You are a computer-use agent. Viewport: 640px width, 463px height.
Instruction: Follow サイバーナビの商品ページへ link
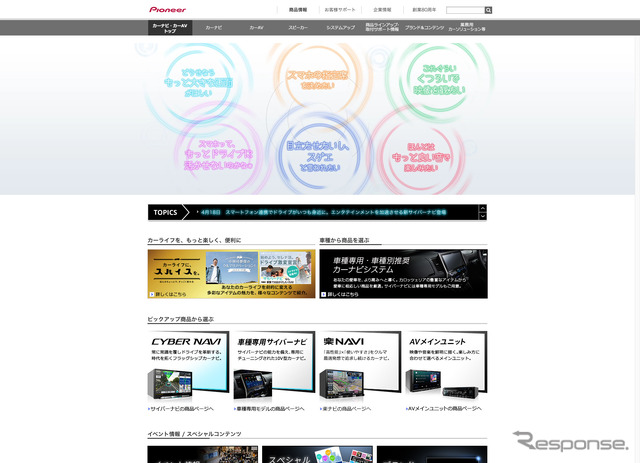[181, 409]
